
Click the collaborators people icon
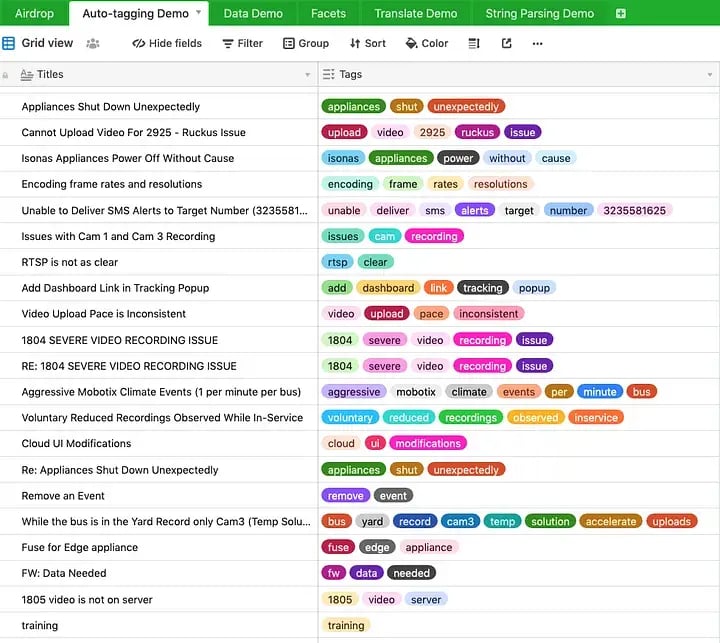pos(93,44)
